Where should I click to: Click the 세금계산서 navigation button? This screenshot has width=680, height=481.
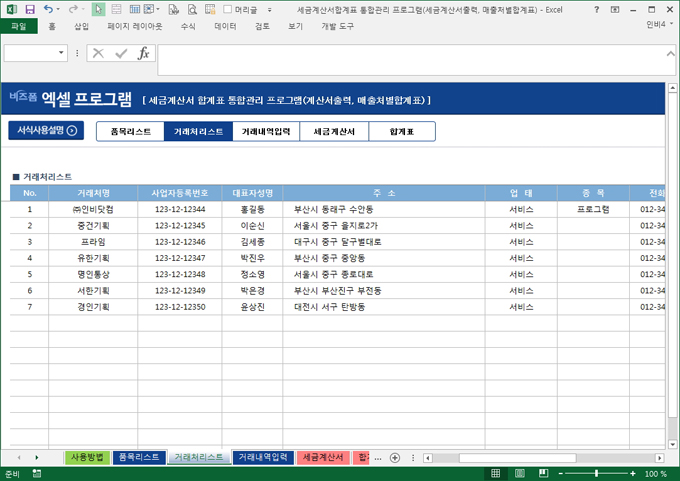click(334, 131)
